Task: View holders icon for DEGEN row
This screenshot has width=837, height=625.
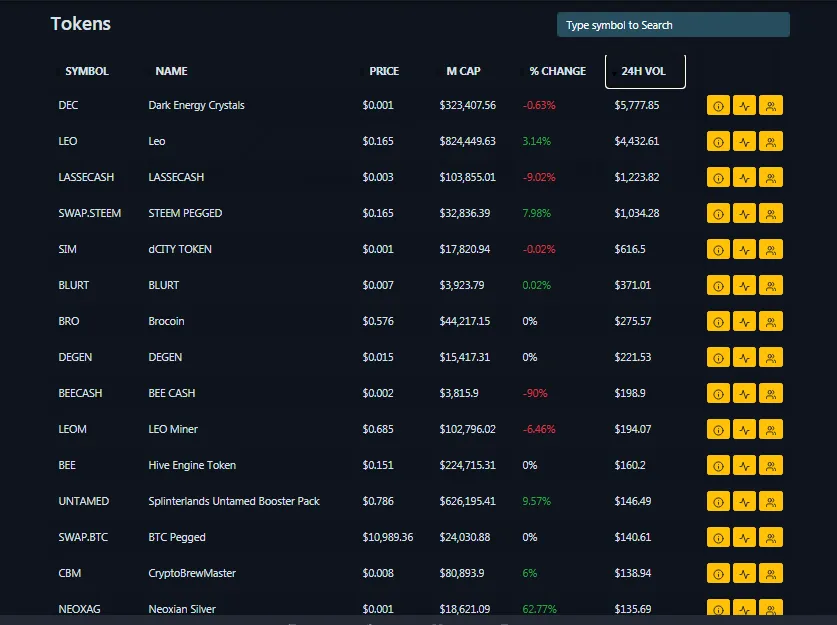Action: pos(771,357)
